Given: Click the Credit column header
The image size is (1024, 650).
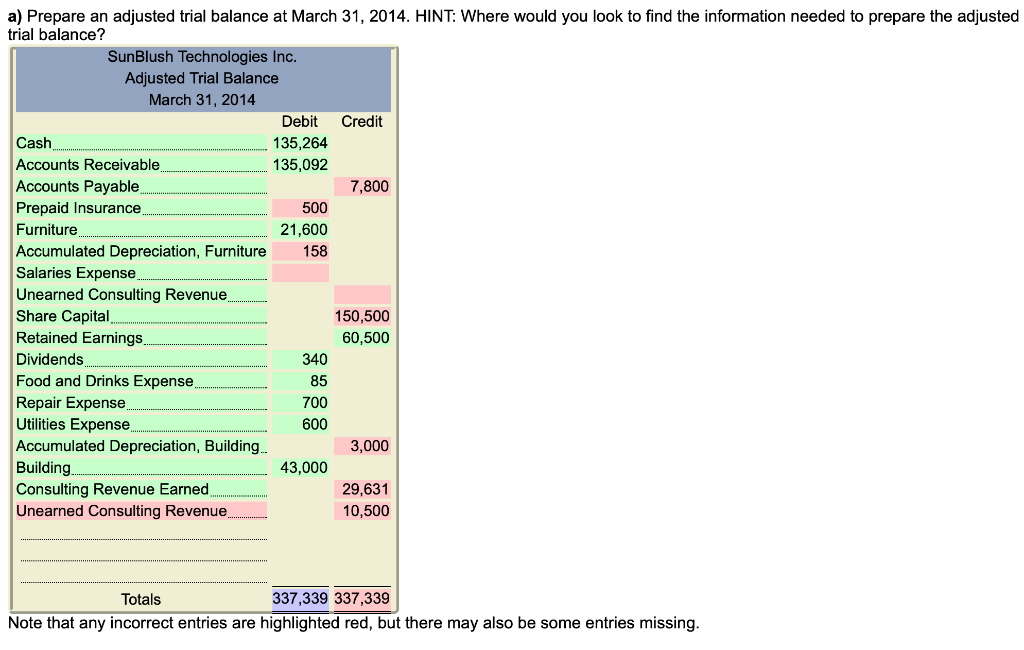Looking at the screenshot, I should coord(361,121).
